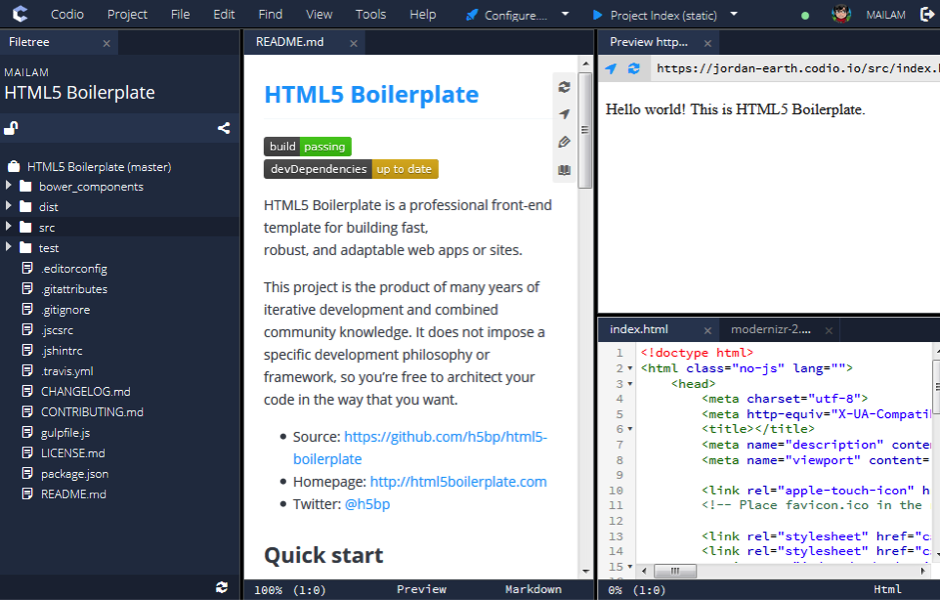Fold the head tag at line 3
Viewport: 941px width, 600px height.
[630, 383]
